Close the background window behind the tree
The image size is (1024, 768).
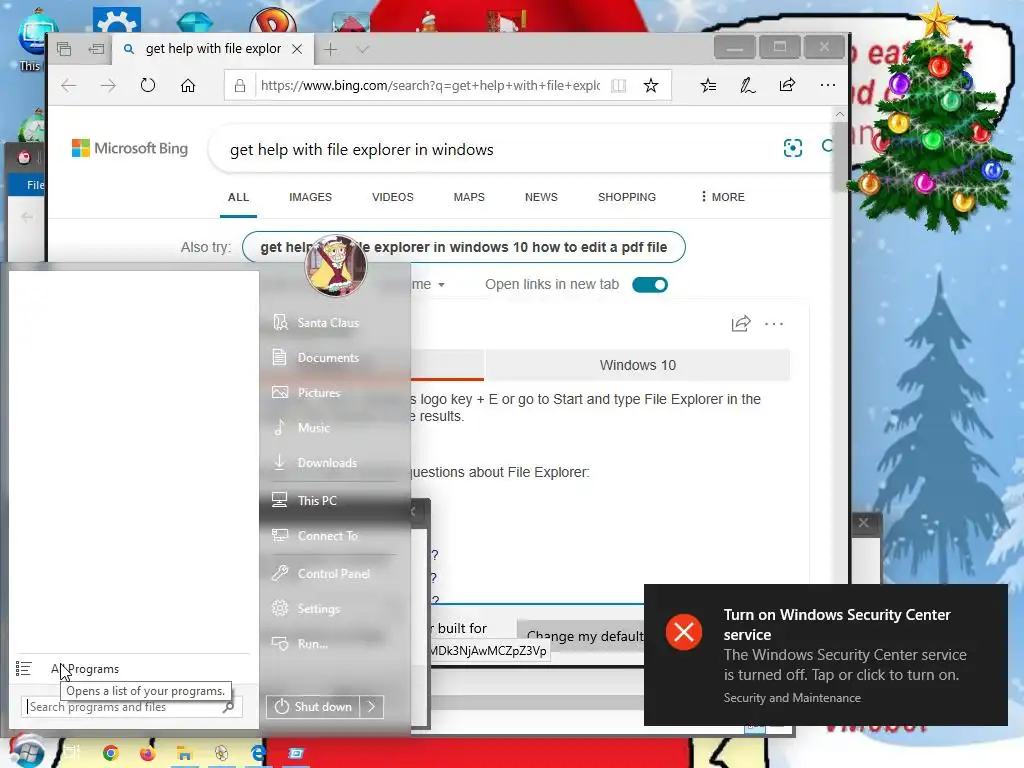coord(863,522)
